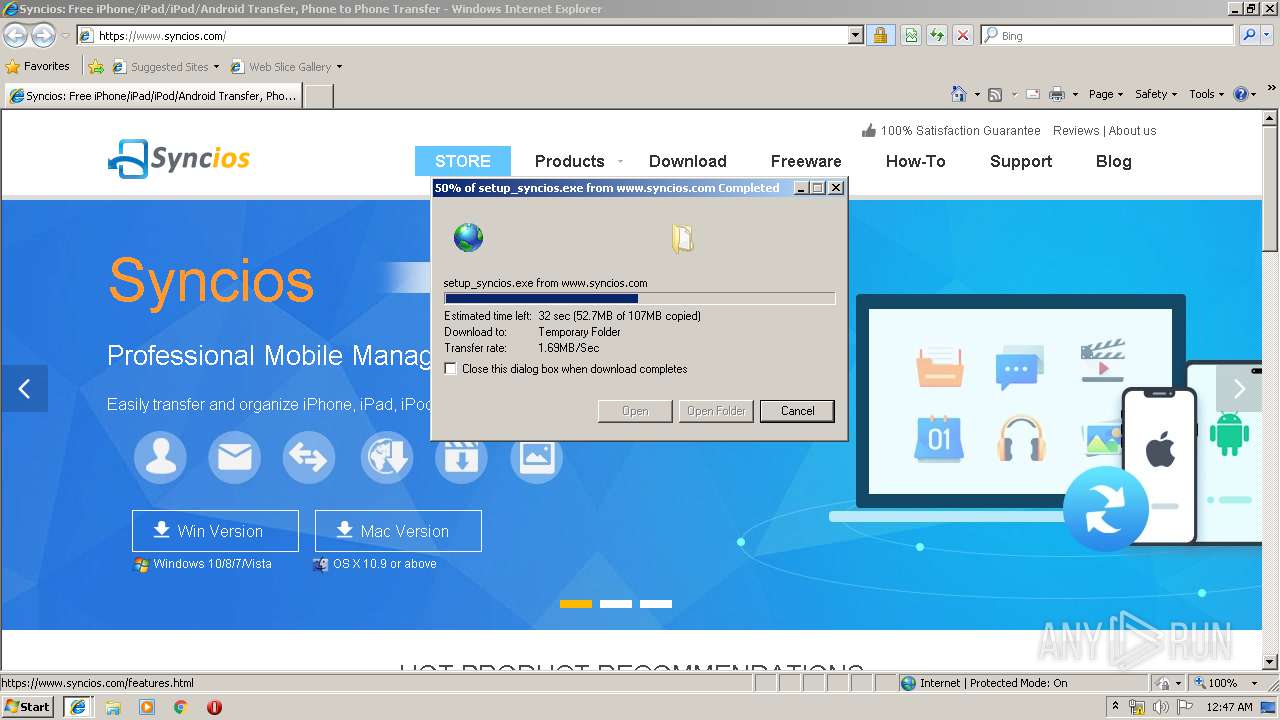Viewport: 1280px width, 720px height.
Task: Click the Favorites star button
Action: 38,67
